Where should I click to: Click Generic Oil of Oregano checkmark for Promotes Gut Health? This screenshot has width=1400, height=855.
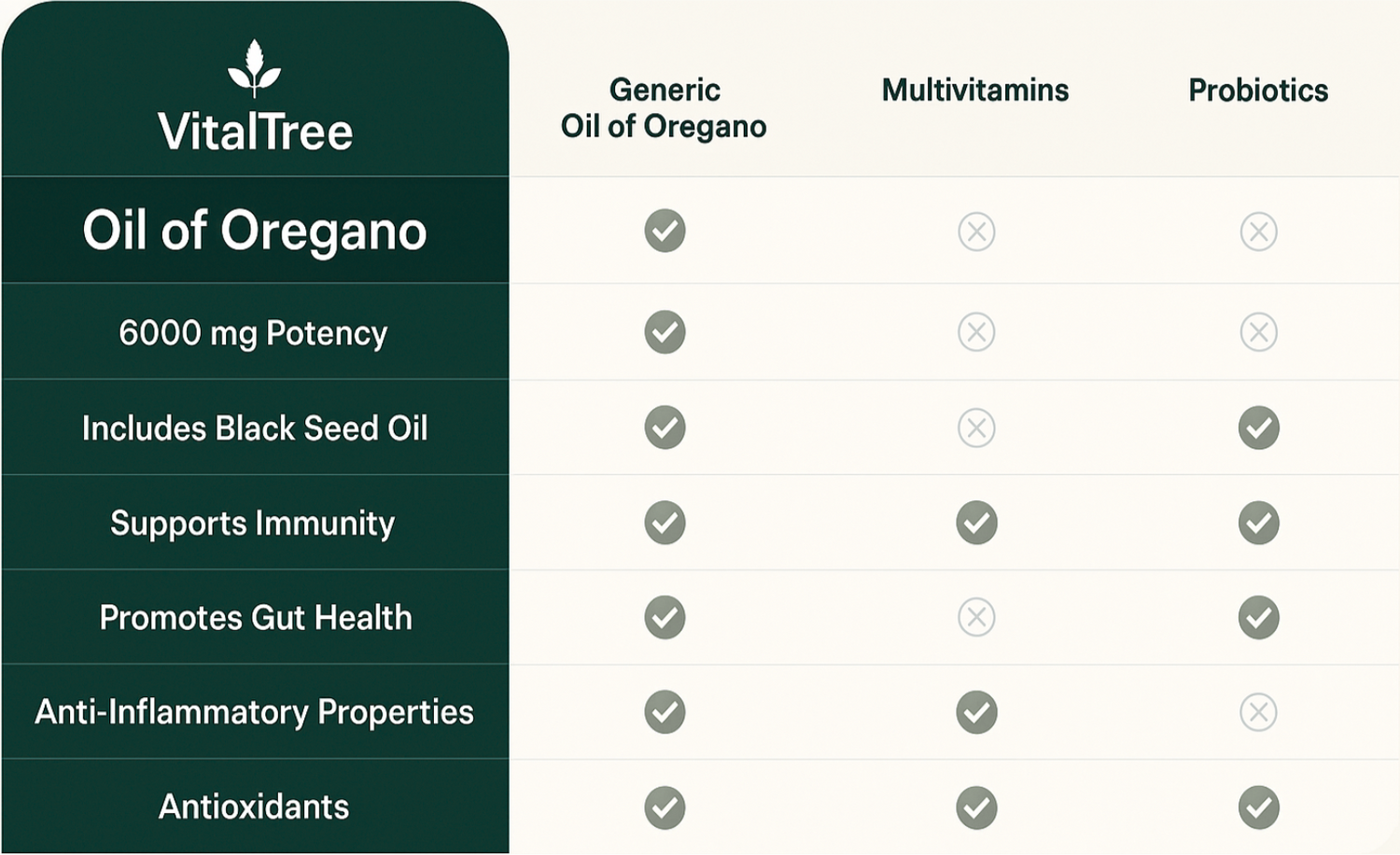(x=665, y=617)
